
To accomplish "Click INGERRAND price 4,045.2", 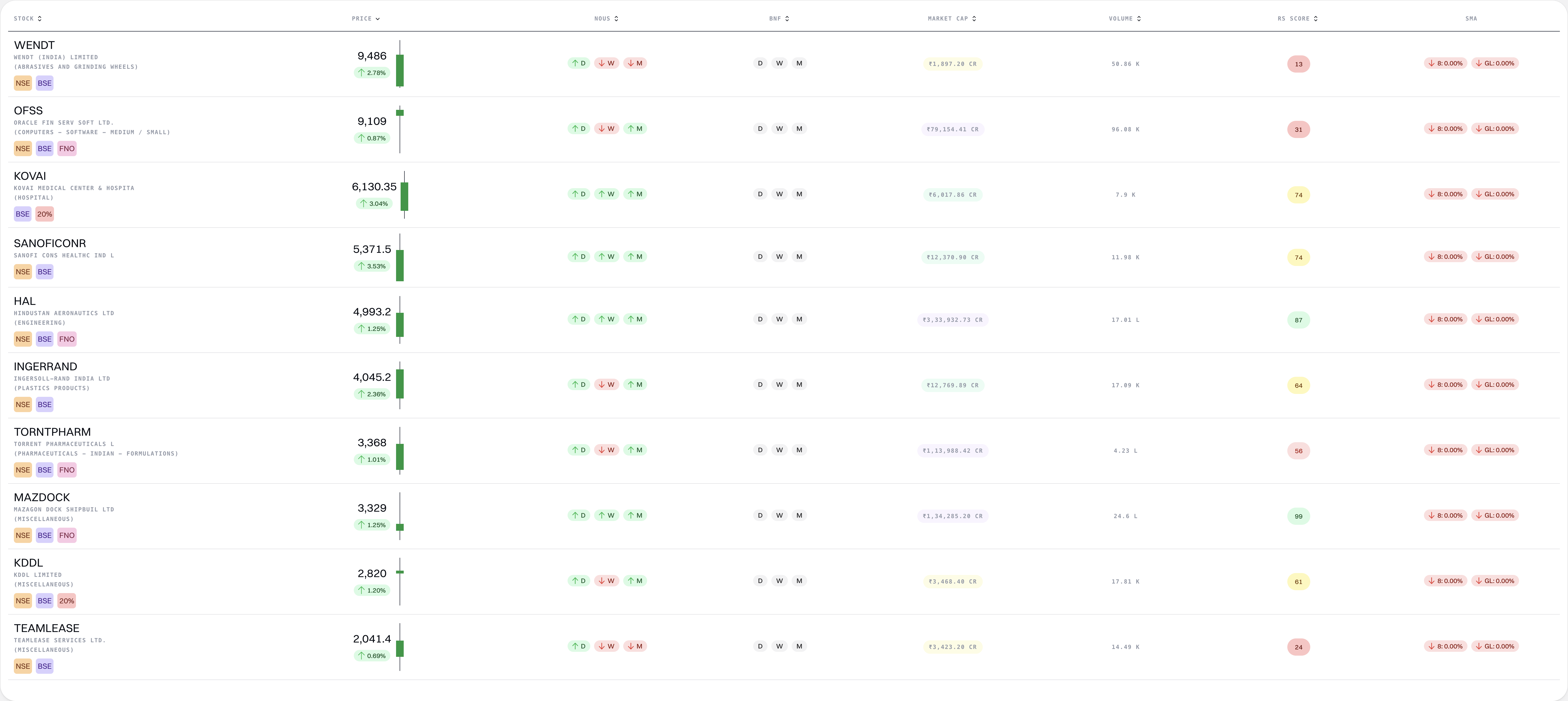I will [372, 377].
